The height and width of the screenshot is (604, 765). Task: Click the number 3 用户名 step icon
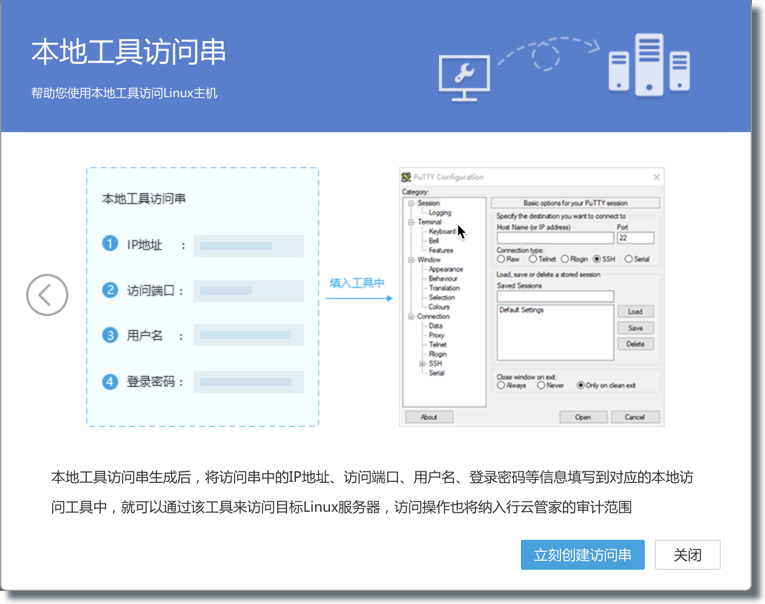[x=110, y=335]
